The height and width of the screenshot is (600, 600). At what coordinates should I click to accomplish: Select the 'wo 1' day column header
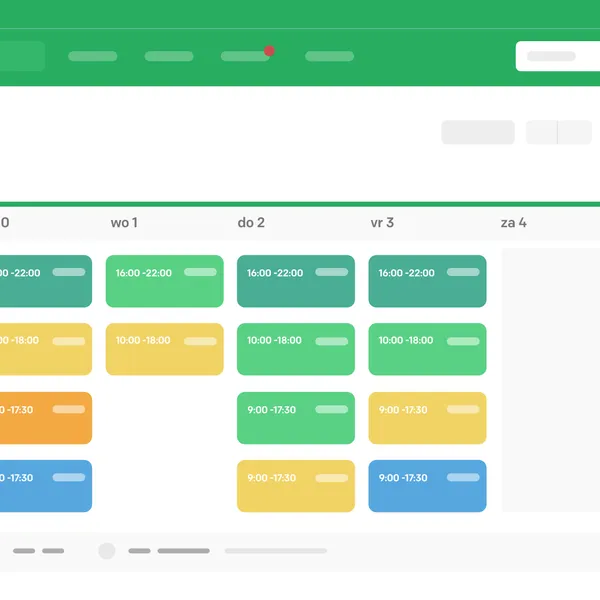click(124, 222)
